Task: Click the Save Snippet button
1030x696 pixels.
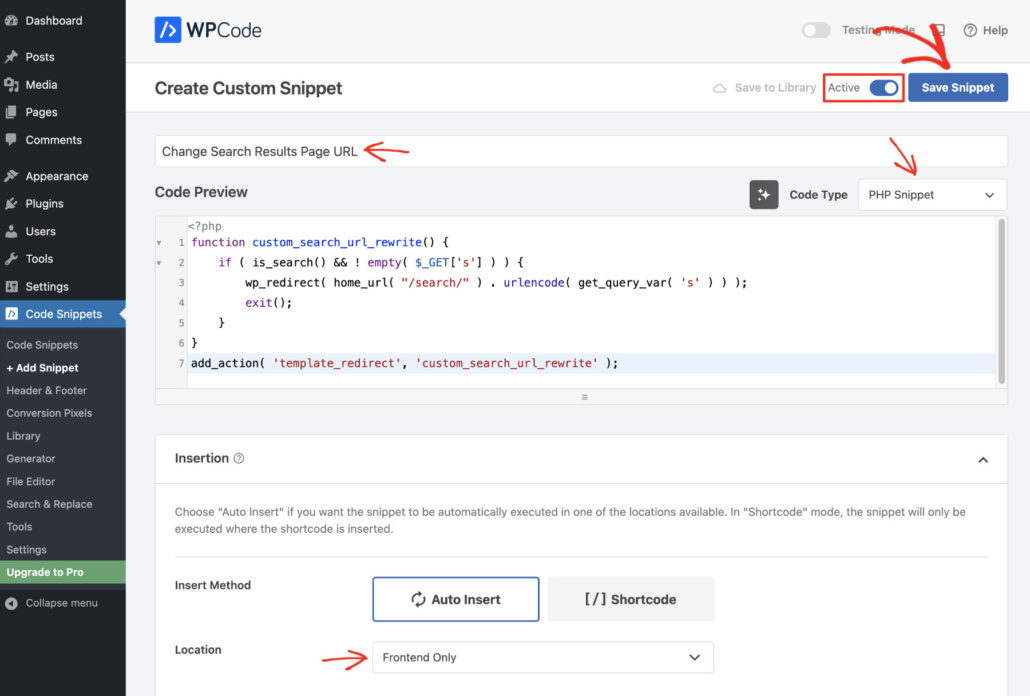Action: (x=958, y=87)
